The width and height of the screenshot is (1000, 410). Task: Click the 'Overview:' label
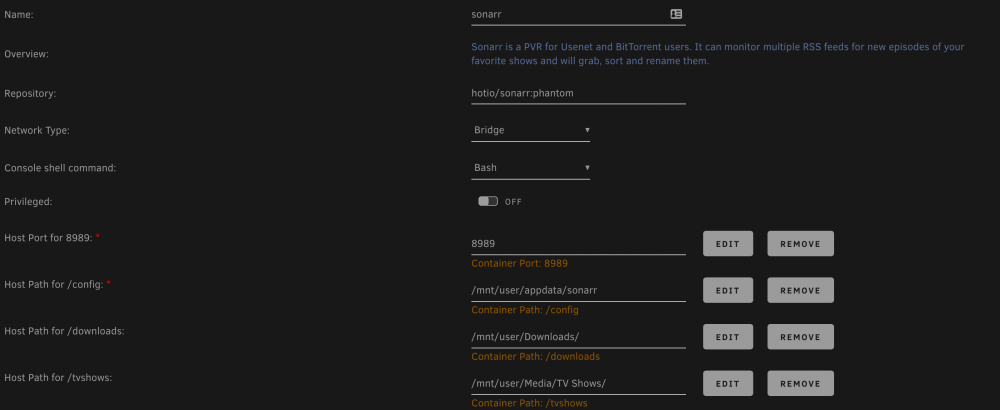26,54
